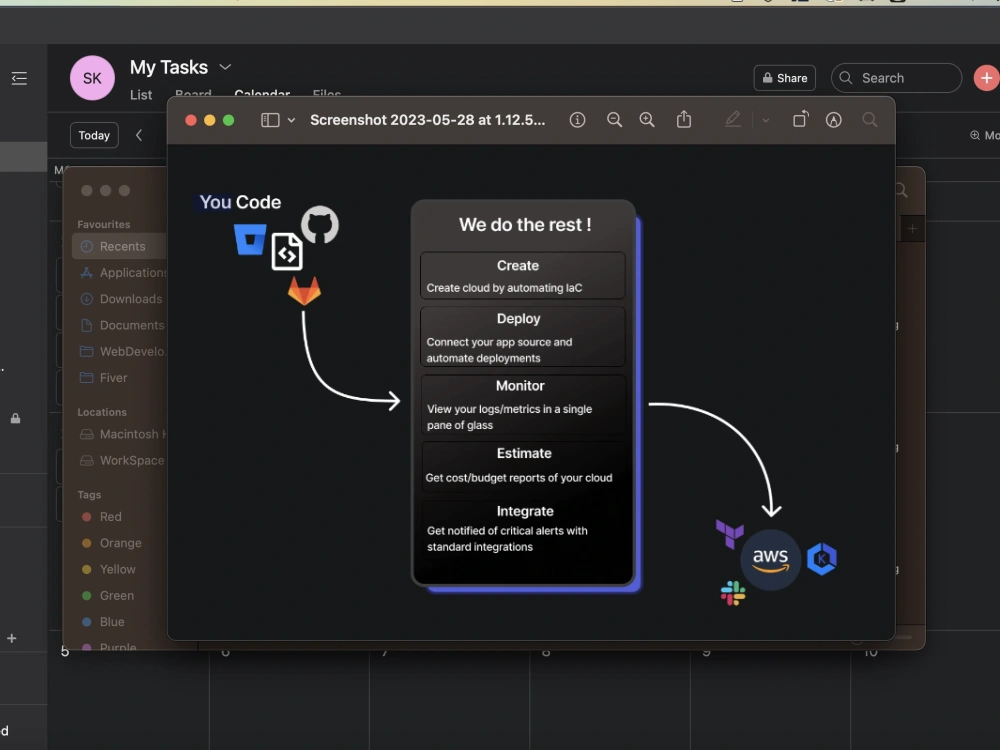
Task: Click the Tags section heading in Finder
Action: [x=89, y=495]
